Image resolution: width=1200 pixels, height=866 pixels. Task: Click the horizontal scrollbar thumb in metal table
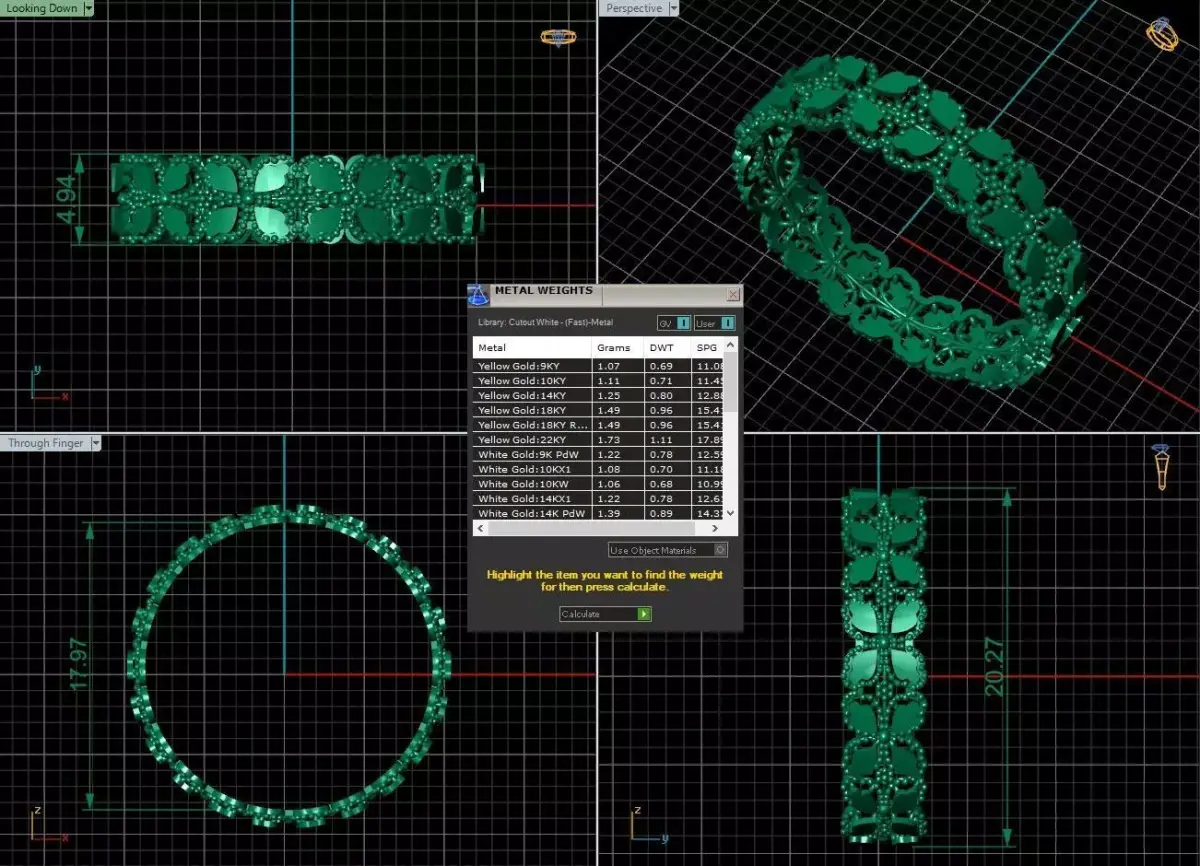point(591,528)
